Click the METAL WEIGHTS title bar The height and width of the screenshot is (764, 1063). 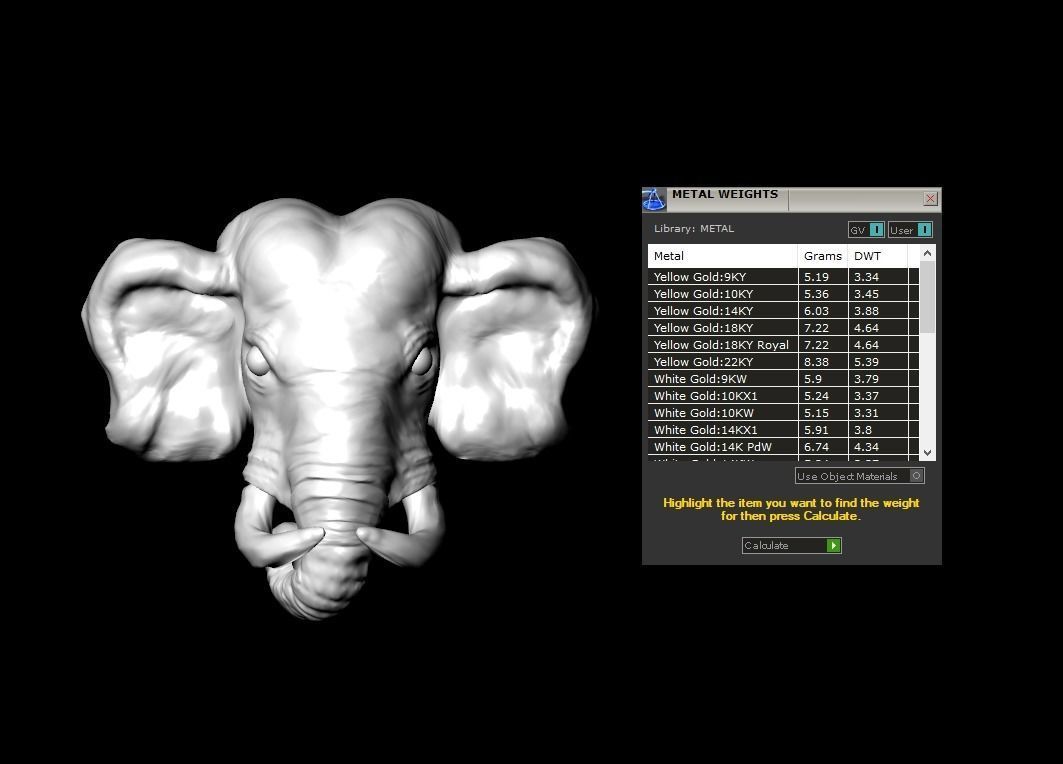(x=792, y=199)
